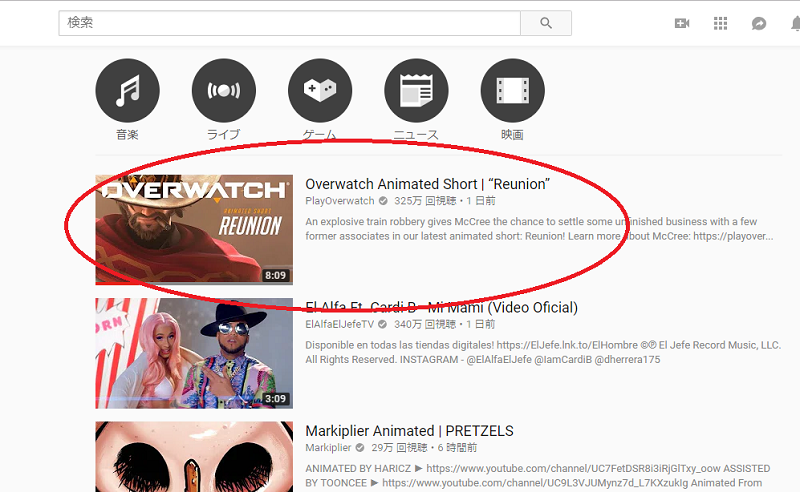Image resolution: width=800 pixels, height=492 pixels.
Task: Select the ゲーム gaming category icon
Action: (320, 90)
